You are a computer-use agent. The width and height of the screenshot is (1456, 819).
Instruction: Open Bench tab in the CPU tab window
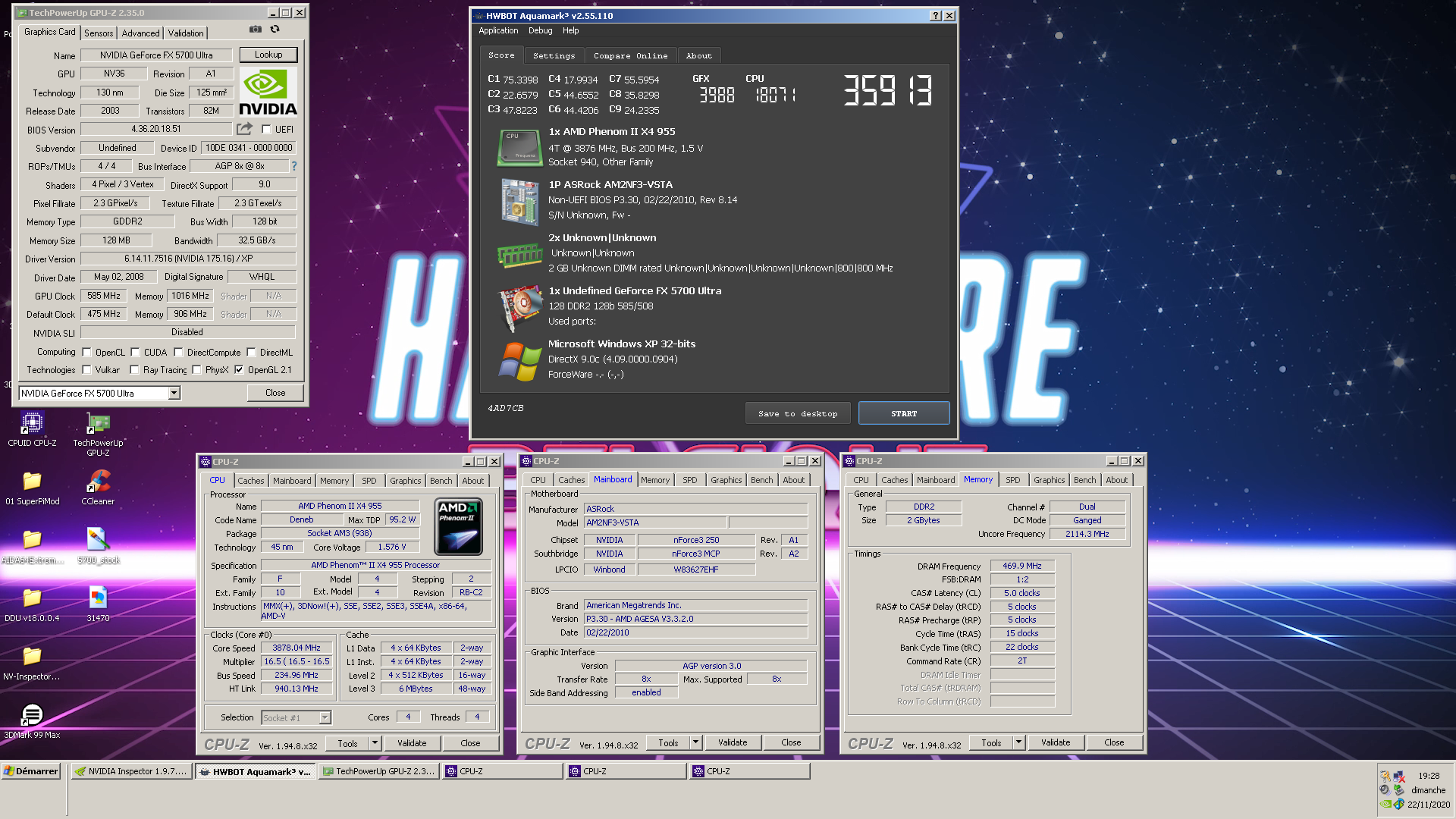coord(441,481)
